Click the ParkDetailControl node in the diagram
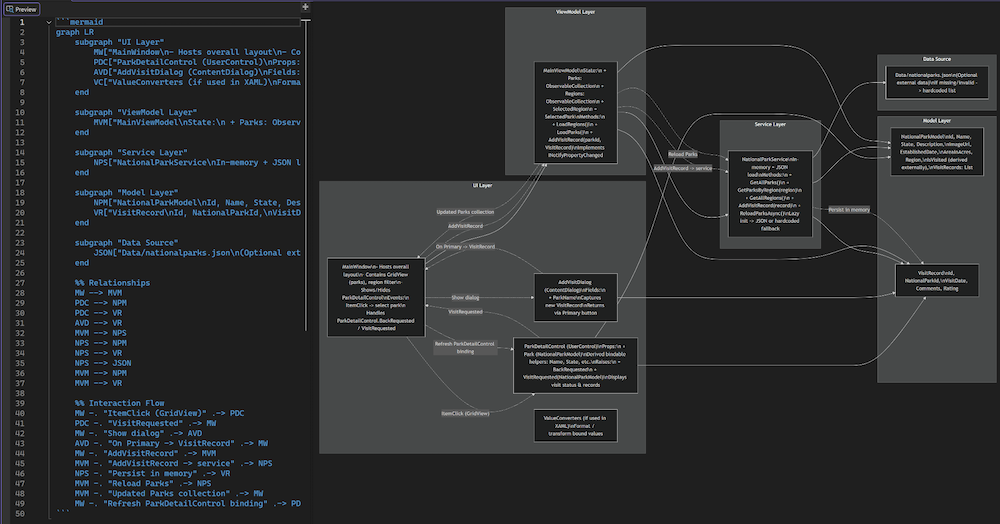The width and height of the screenshot is (1000, 524). (x=575, y=365)
